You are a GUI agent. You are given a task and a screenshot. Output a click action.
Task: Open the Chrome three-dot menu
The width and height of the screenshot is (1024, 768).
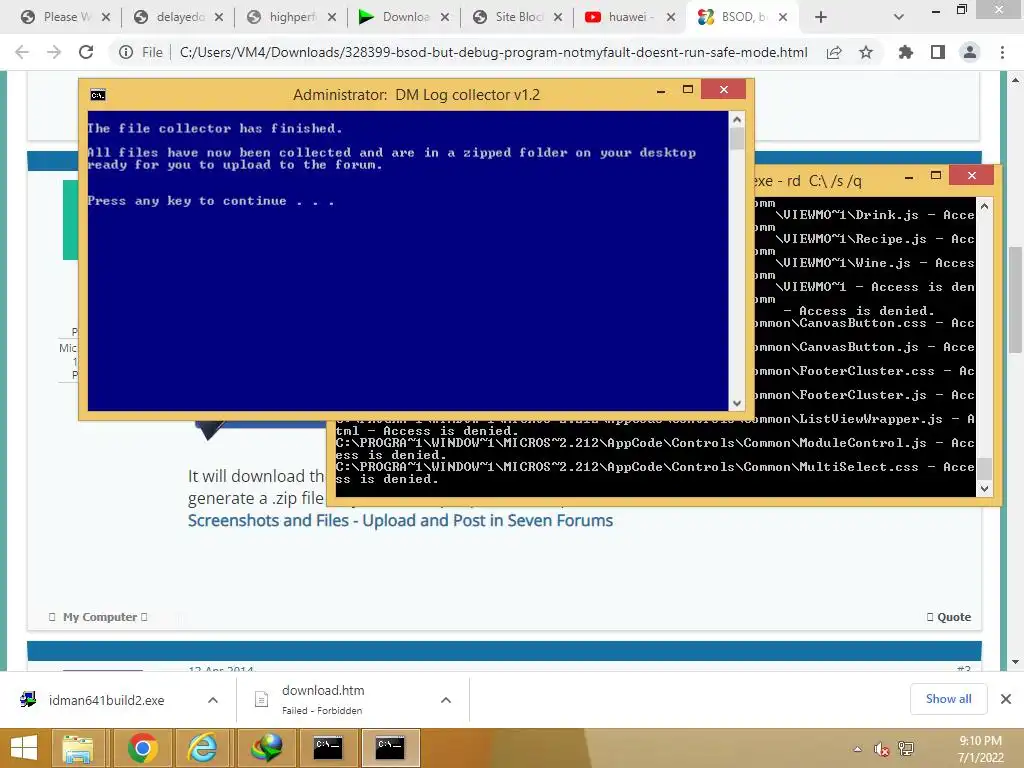pyautogui.click(x=1002, y=52)
